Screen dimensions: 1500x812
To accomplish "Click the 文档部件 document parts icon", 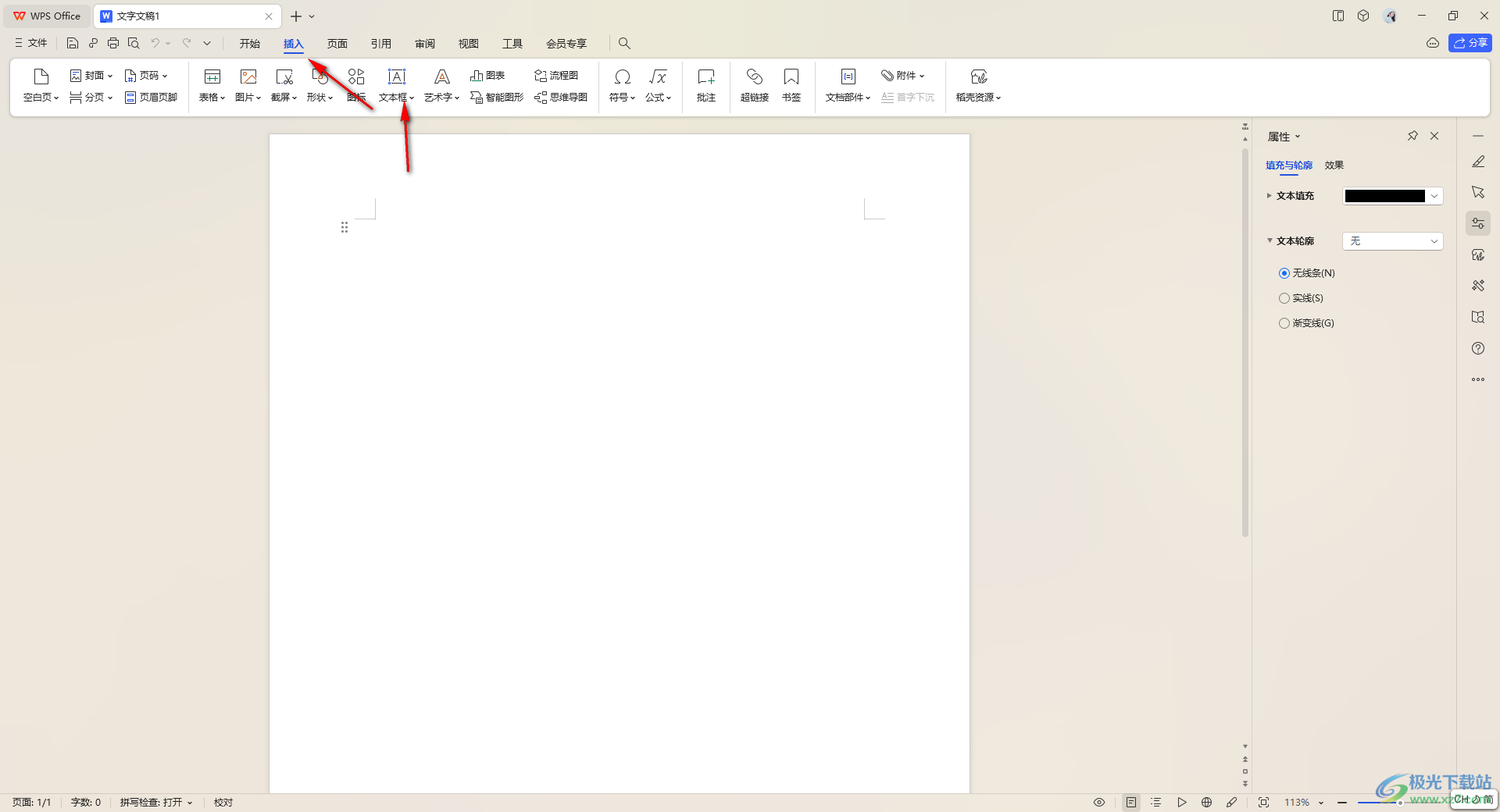I will 848,76.
